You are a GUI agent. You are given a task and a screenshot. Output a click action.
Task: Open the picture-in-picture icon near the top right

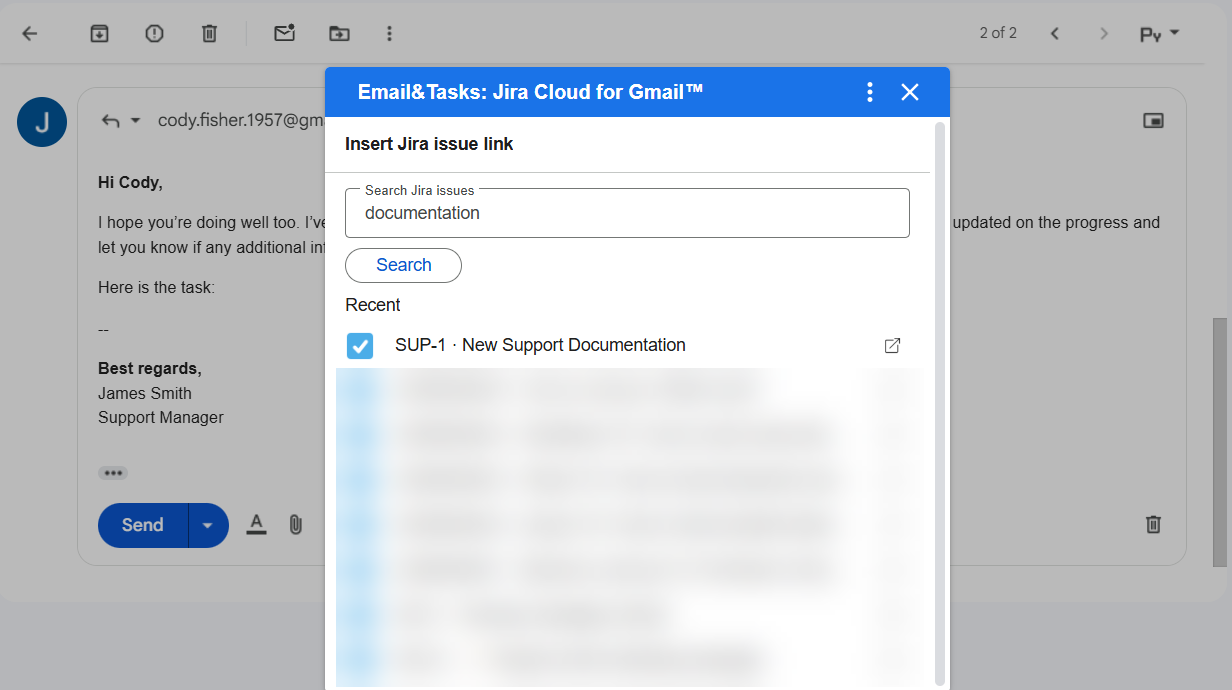click(1153, 119)
